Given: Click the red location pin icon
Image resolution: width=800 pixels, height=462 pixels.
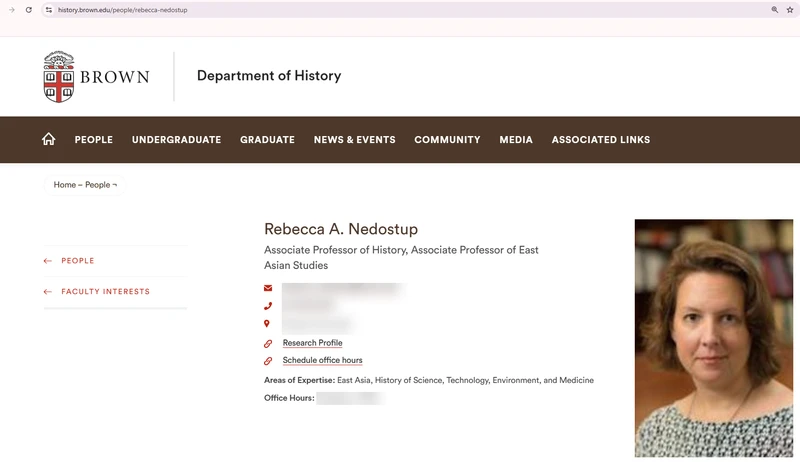Looking at the screenshot, I should (x=266, y=323).
